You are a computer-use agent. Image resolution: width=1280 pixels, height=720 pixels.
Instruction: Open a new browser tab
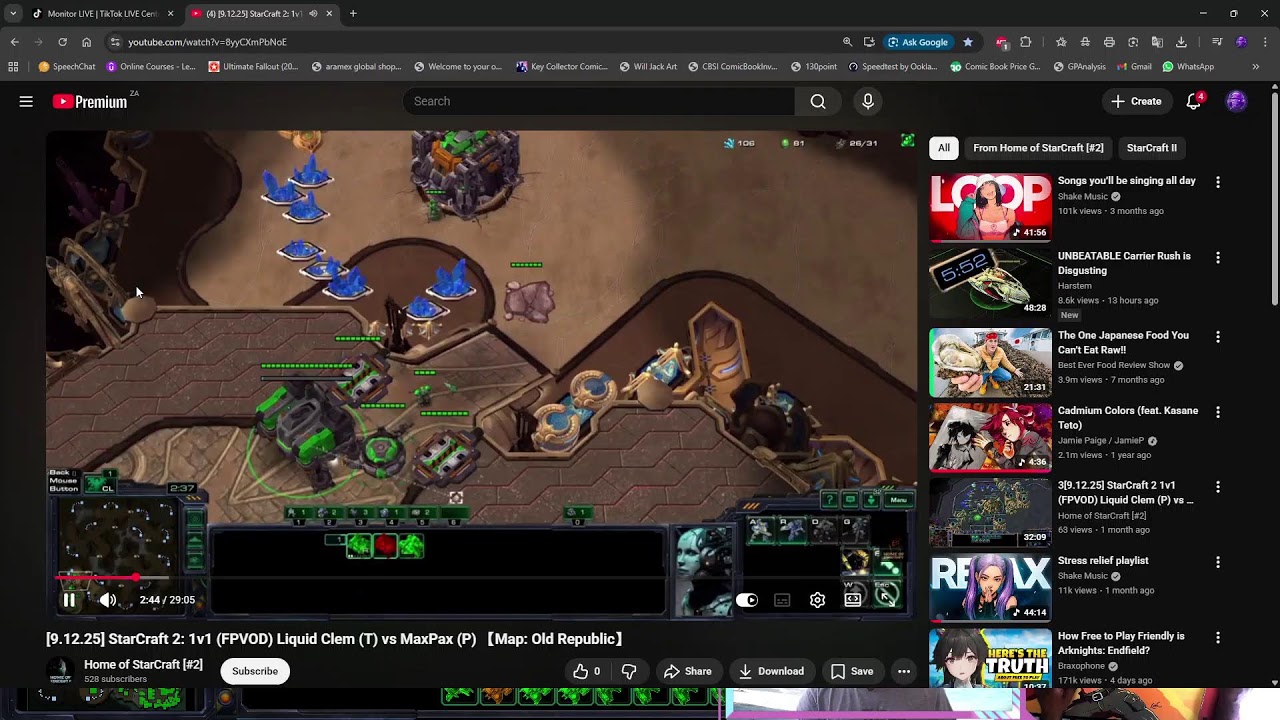[x=353, y=14]
